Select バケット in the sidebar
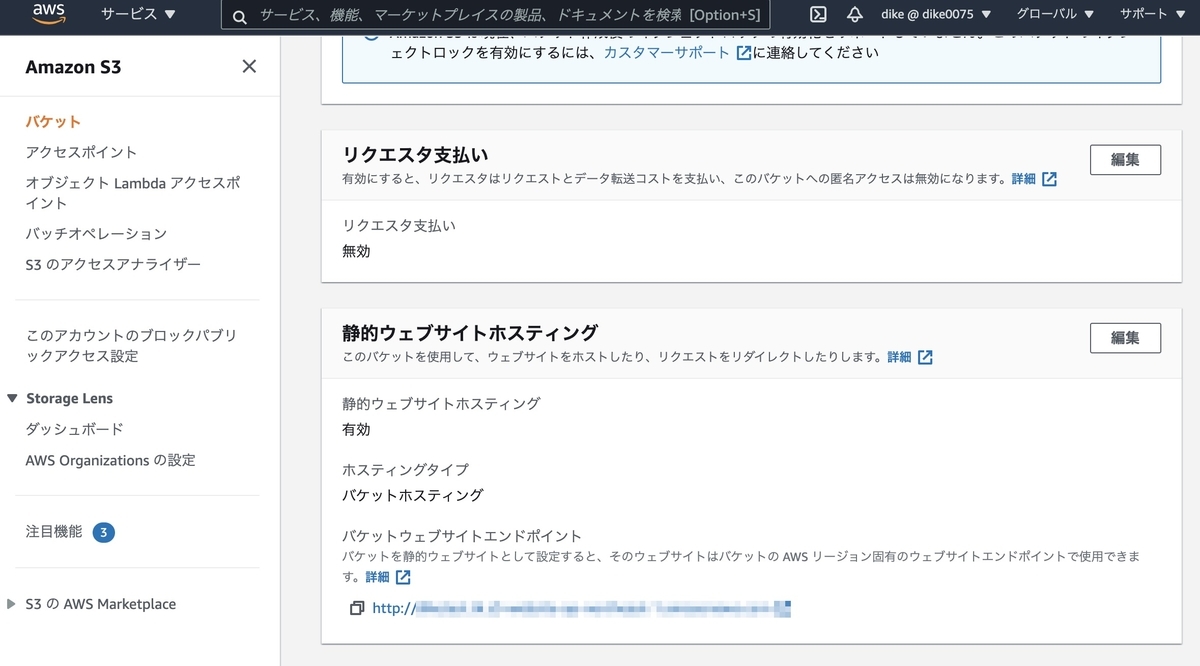 click(x=53, y=121)
